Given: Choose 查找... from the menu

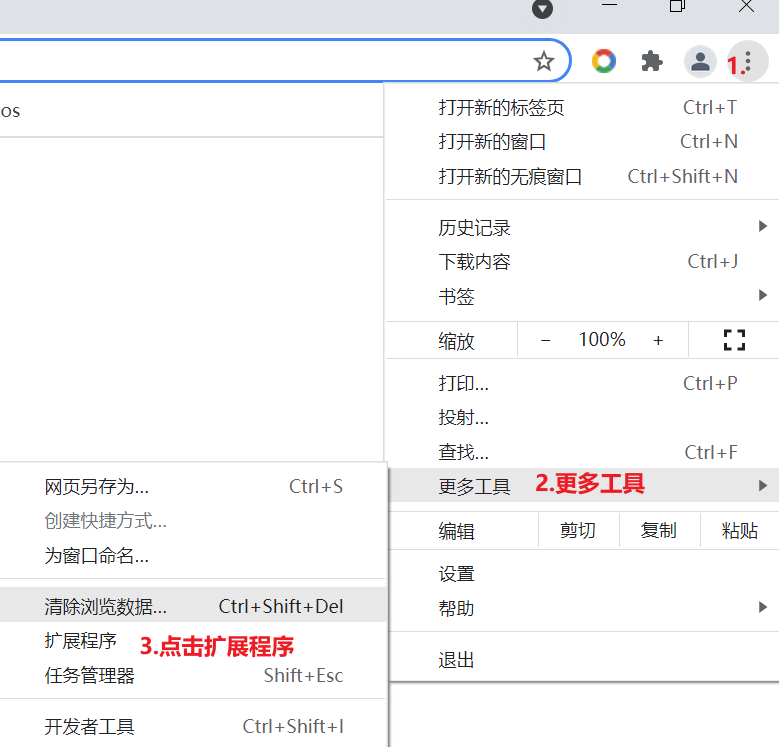Looking at the screenshot, I should (x=582, y=452).
